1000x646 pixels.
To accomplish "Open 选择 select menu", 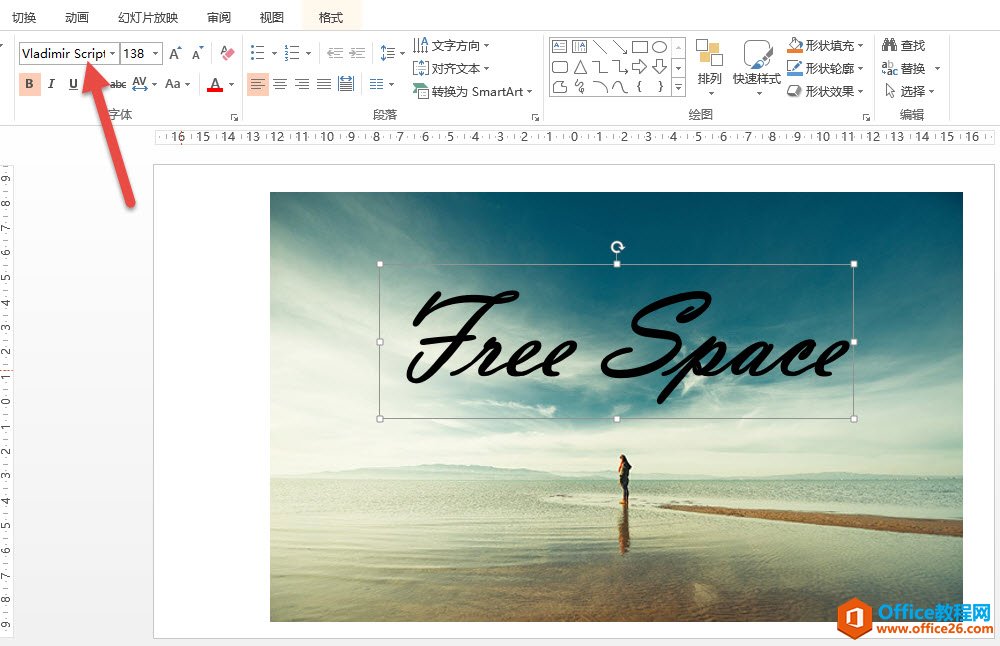I will pos(909,91).
